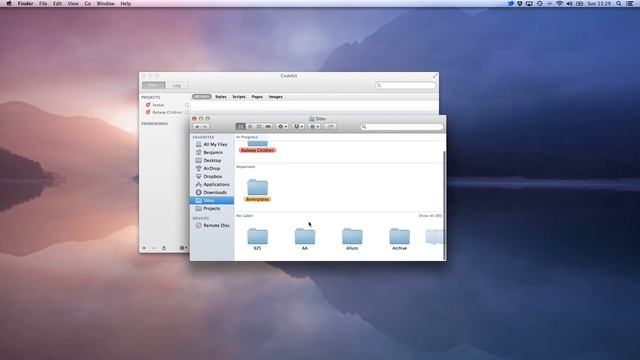Screen dimensions: 640x360
Task: Open the AirPlay display menu bar icon
Action: coord(529,4)
